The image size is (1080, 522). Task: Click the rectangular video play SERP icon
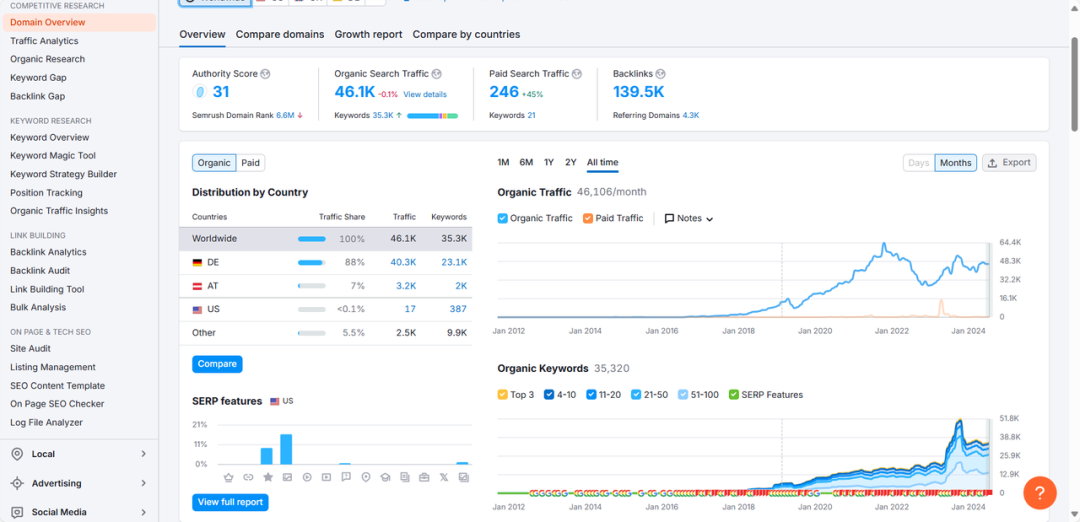[326, 477]
